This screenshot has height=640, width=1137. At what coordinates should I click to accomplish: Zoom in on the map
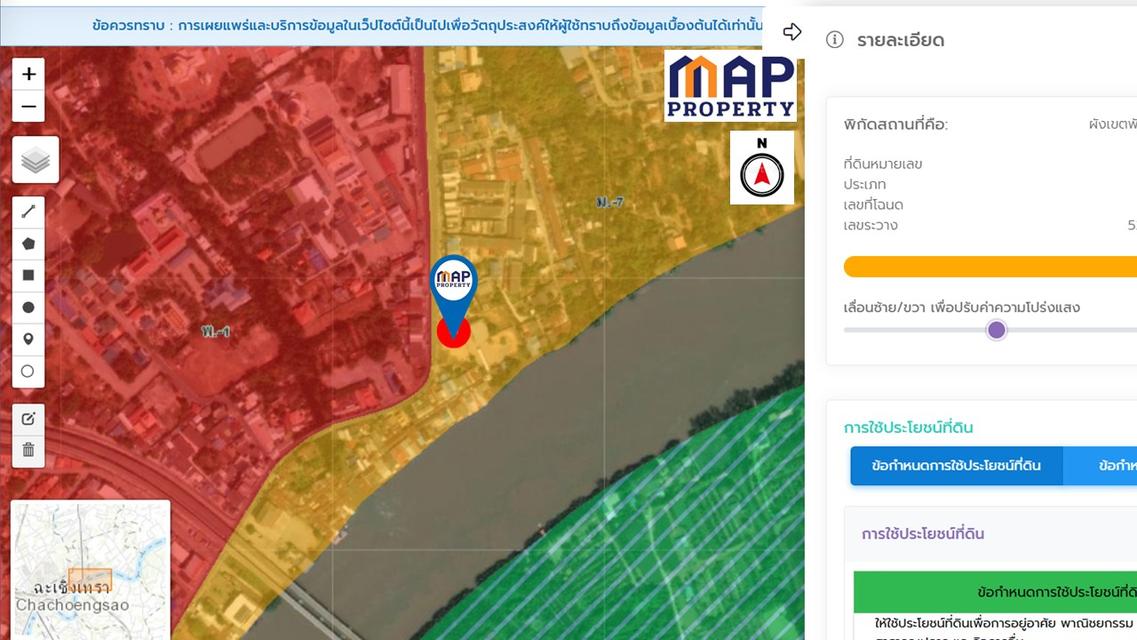[x=28, y=74]
